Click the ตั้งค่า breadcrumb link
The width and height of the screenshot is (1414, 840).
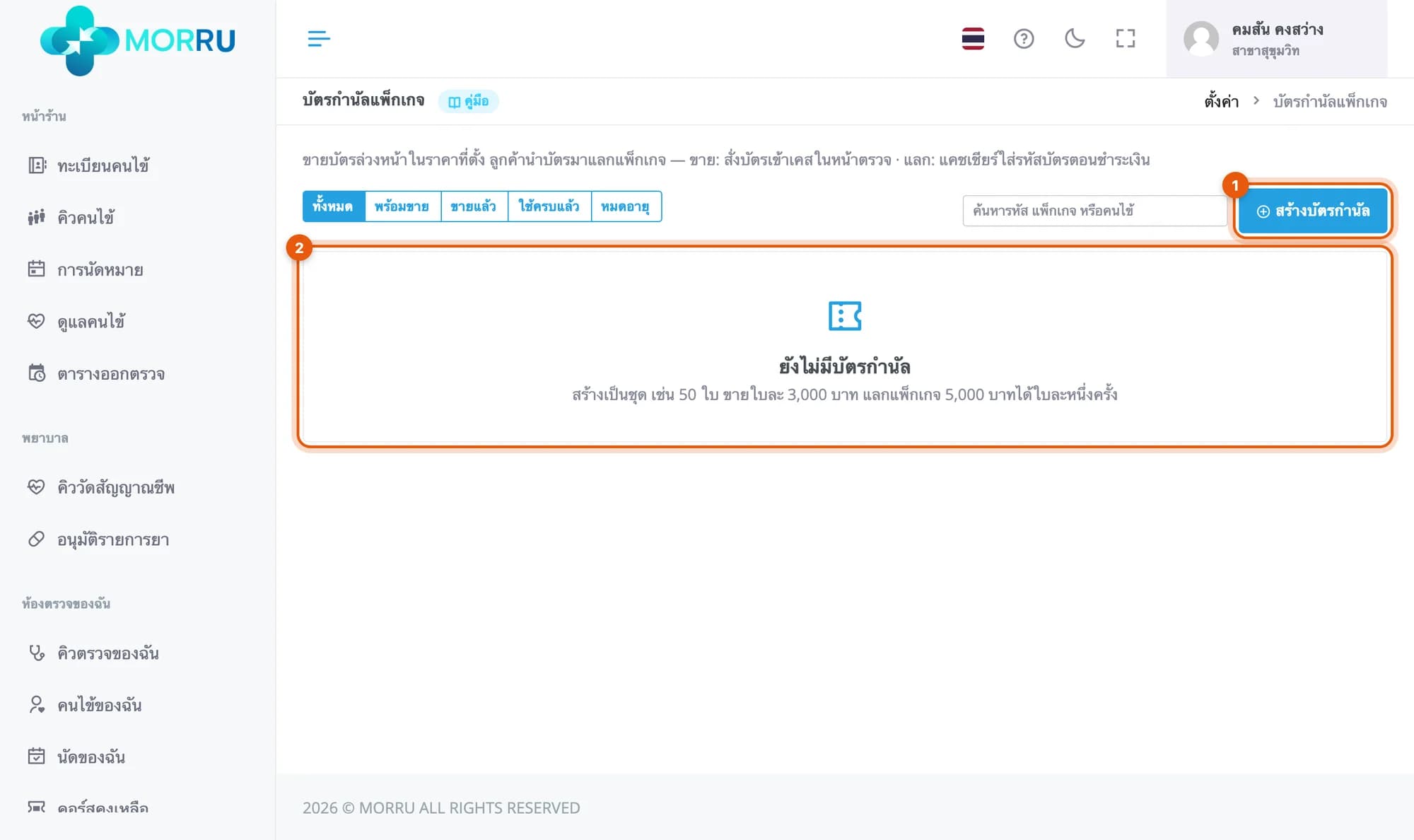point(1222,102)
